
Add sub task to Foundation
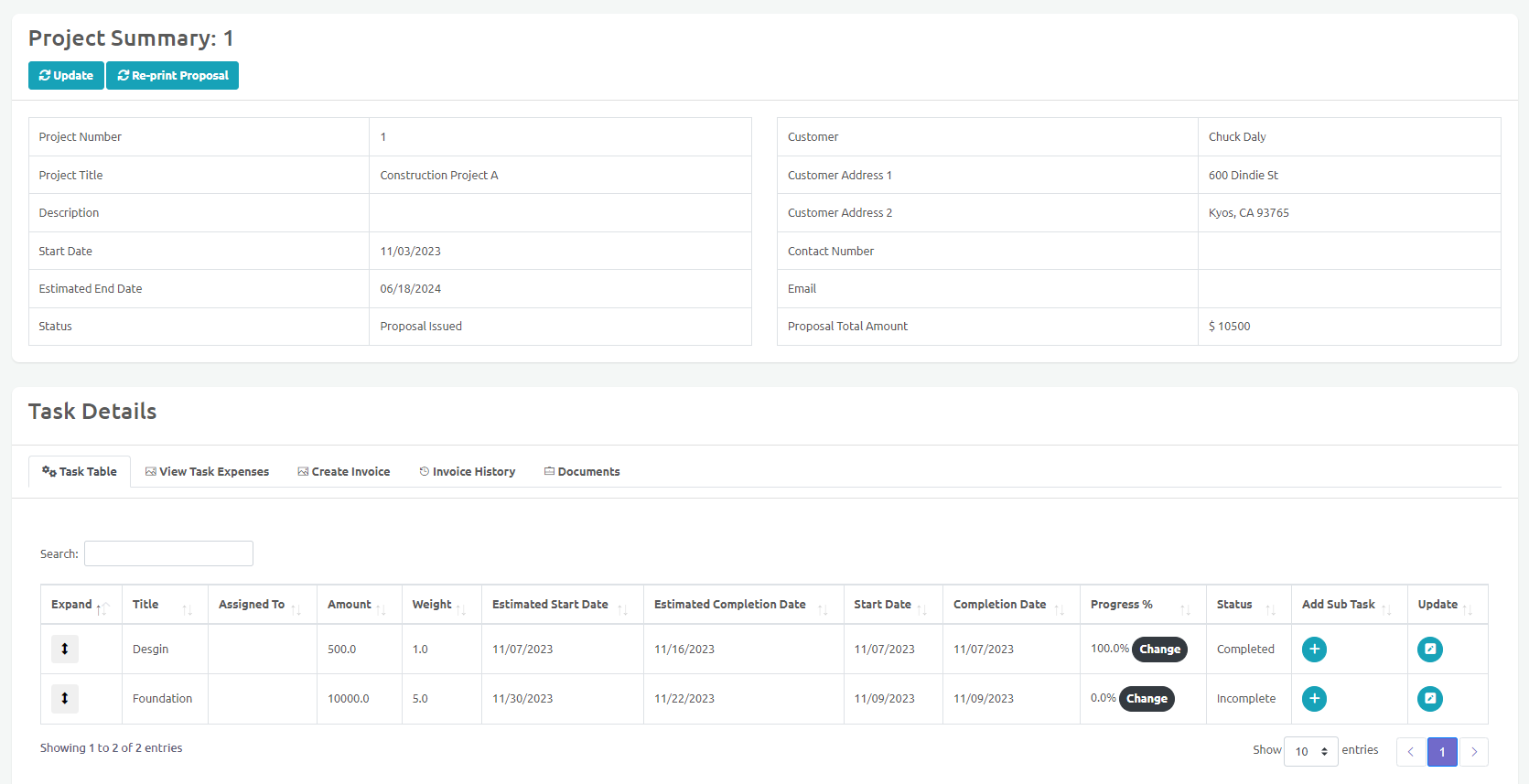click(1314, 699)
